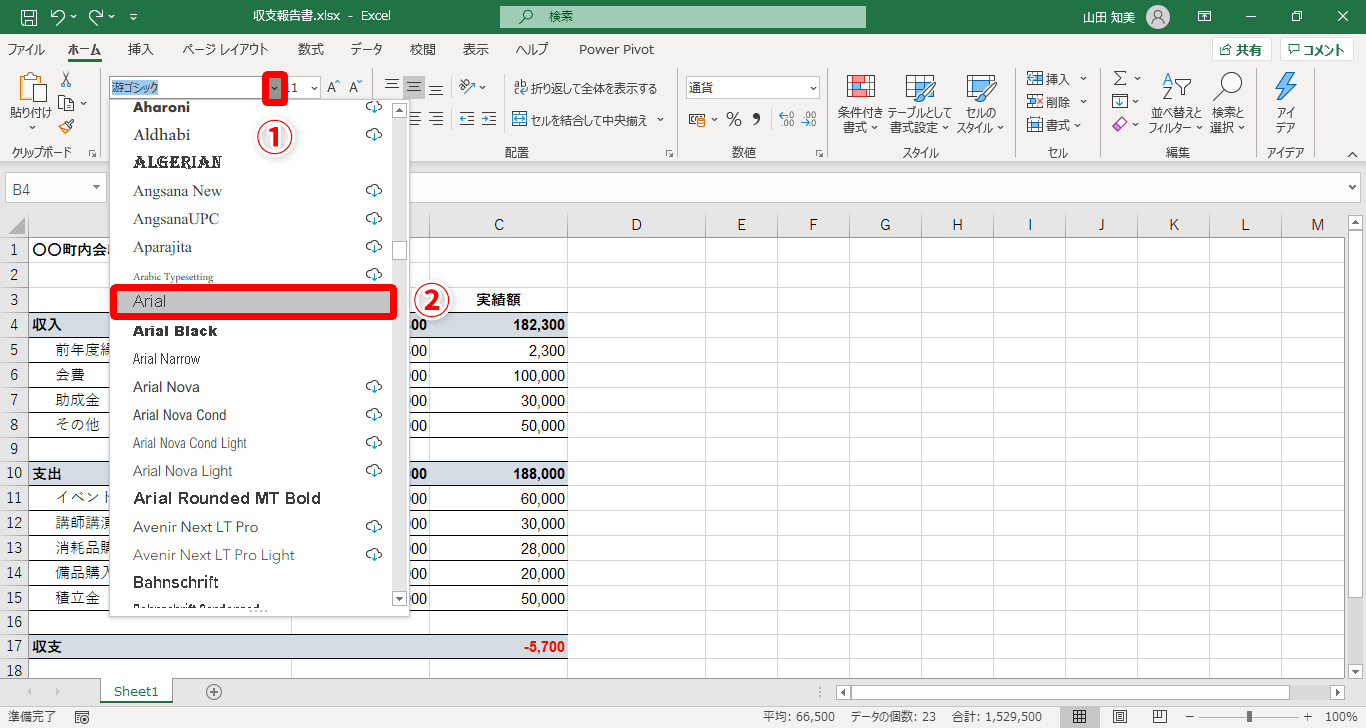1366x728 pixels.
Task: Save the workbook with the floppy icon
Action: 29,17
